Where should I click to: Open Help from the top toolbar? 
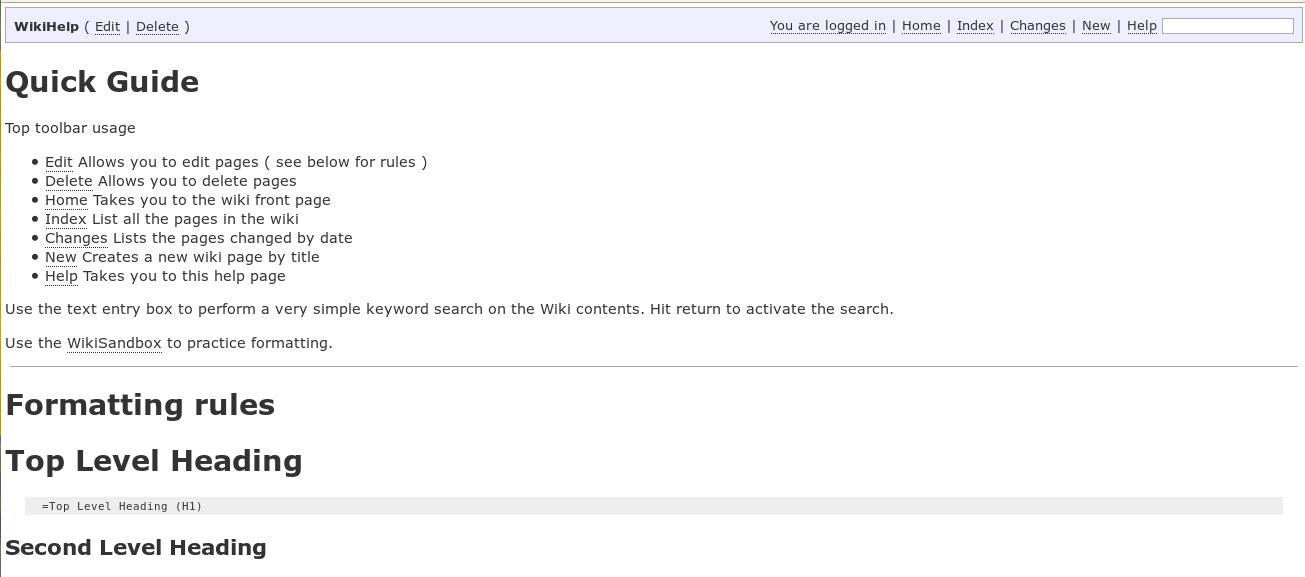(x=1141, y=25)
